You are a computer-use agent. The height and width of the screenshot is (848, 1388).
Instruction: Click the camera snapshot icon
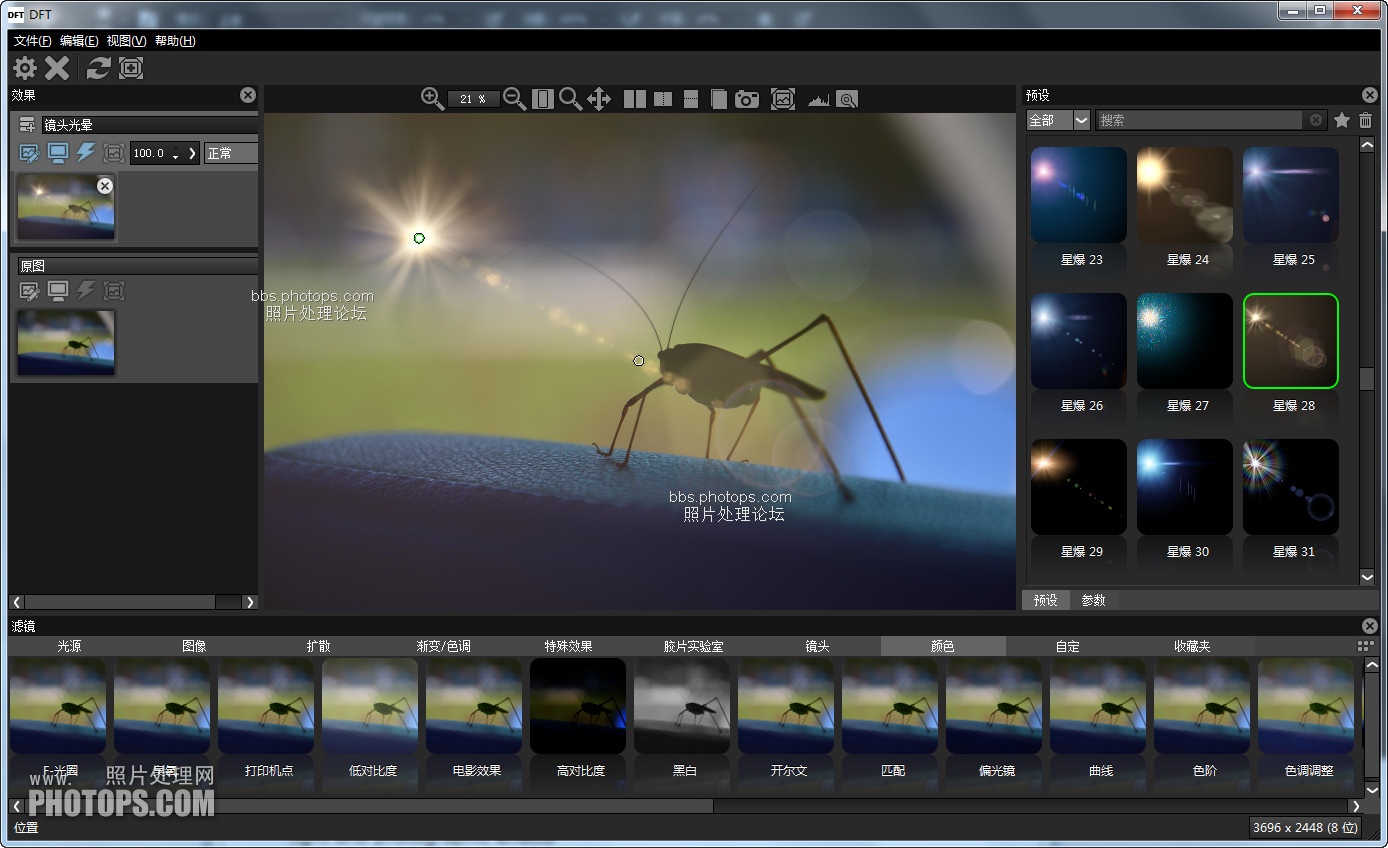(747, 99)
